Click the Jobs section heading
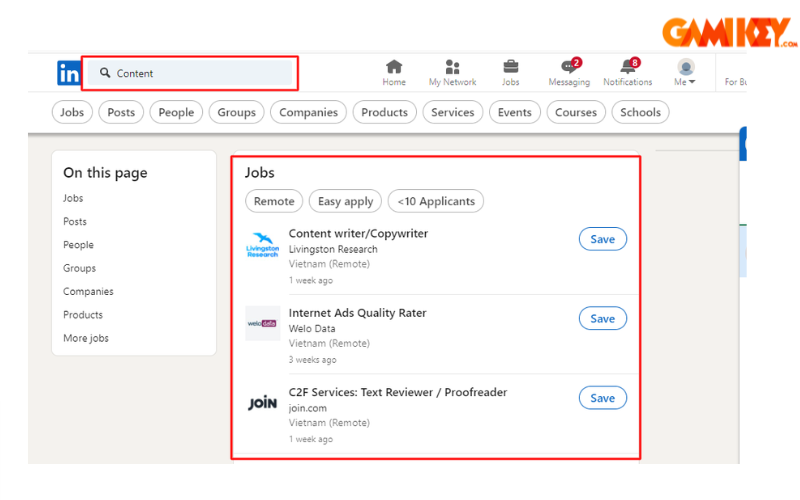Screen dimensions: 800x500 coord(260,172)
